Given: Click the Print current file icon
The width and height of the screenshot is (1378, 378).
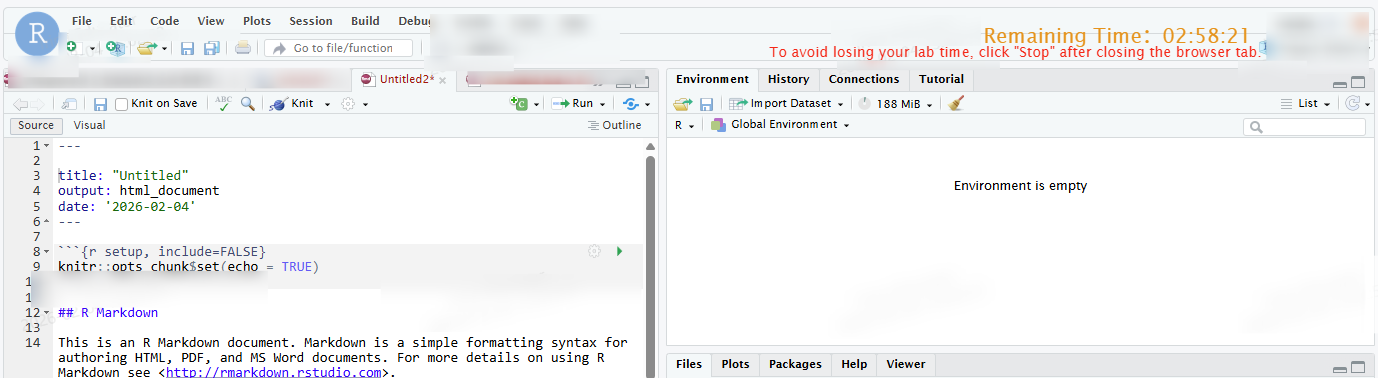Looking at the screenshot, I should pyautogui.click(x=243, y=48).
